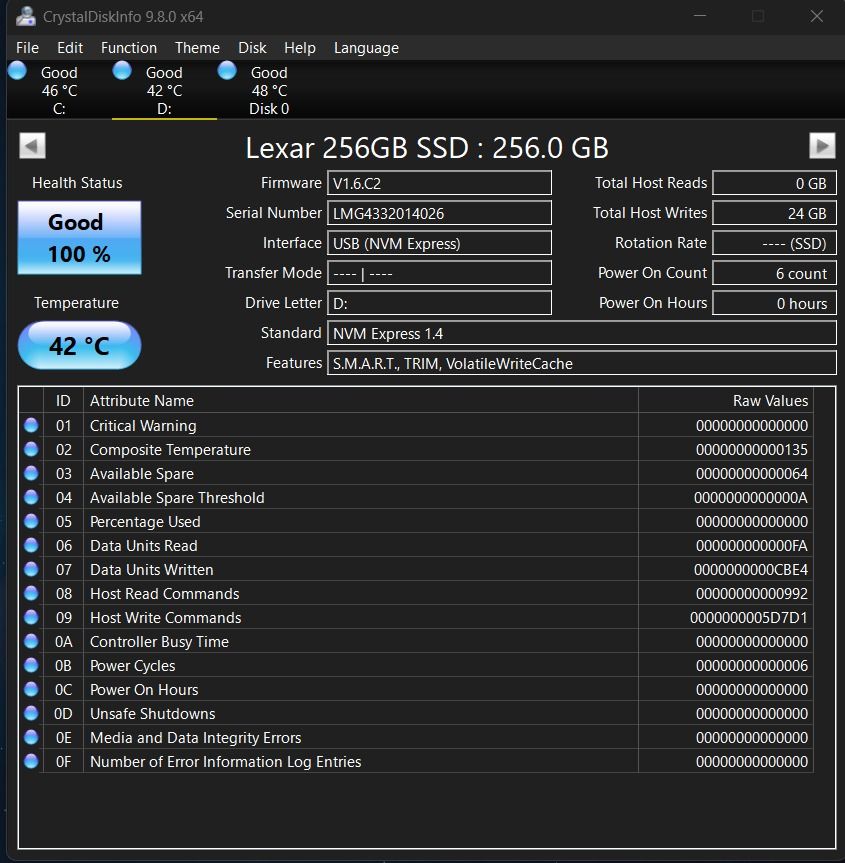Screen dimensions: 845x863
Task: Select the Disk 0 drive tab
Action: click(x=269, y=90)
